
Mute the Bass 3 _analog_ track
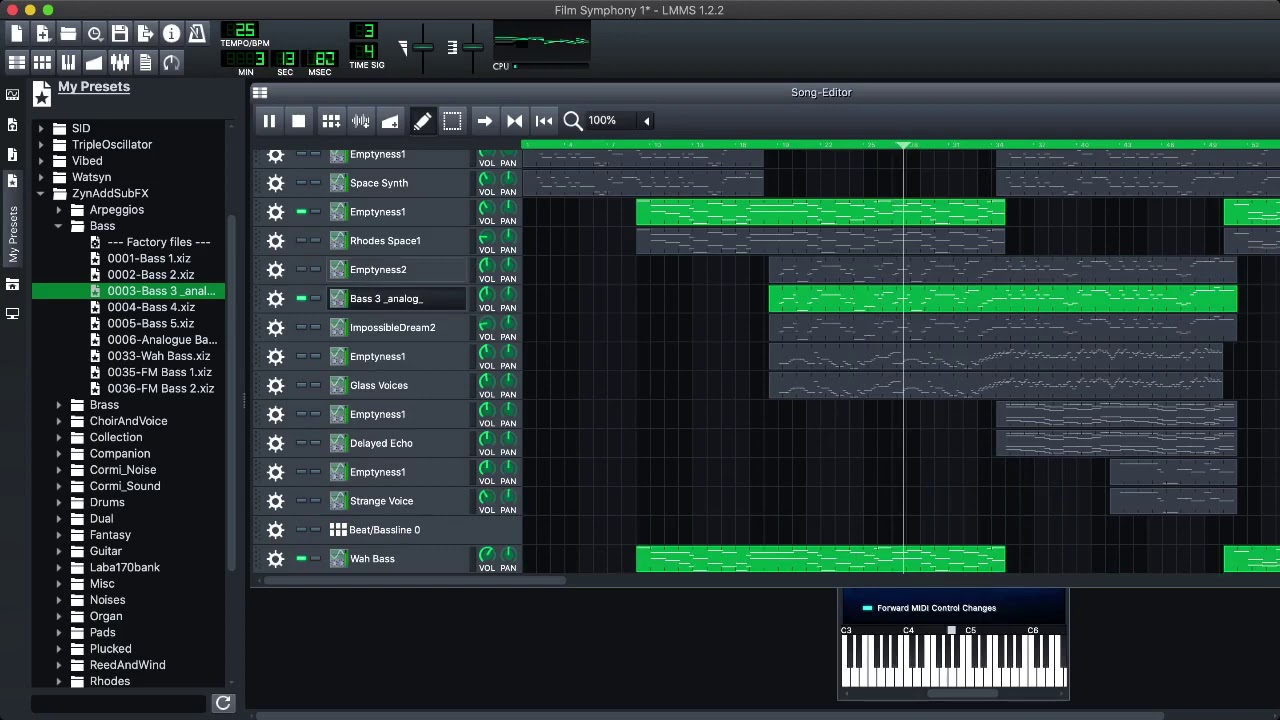[301, 298]
